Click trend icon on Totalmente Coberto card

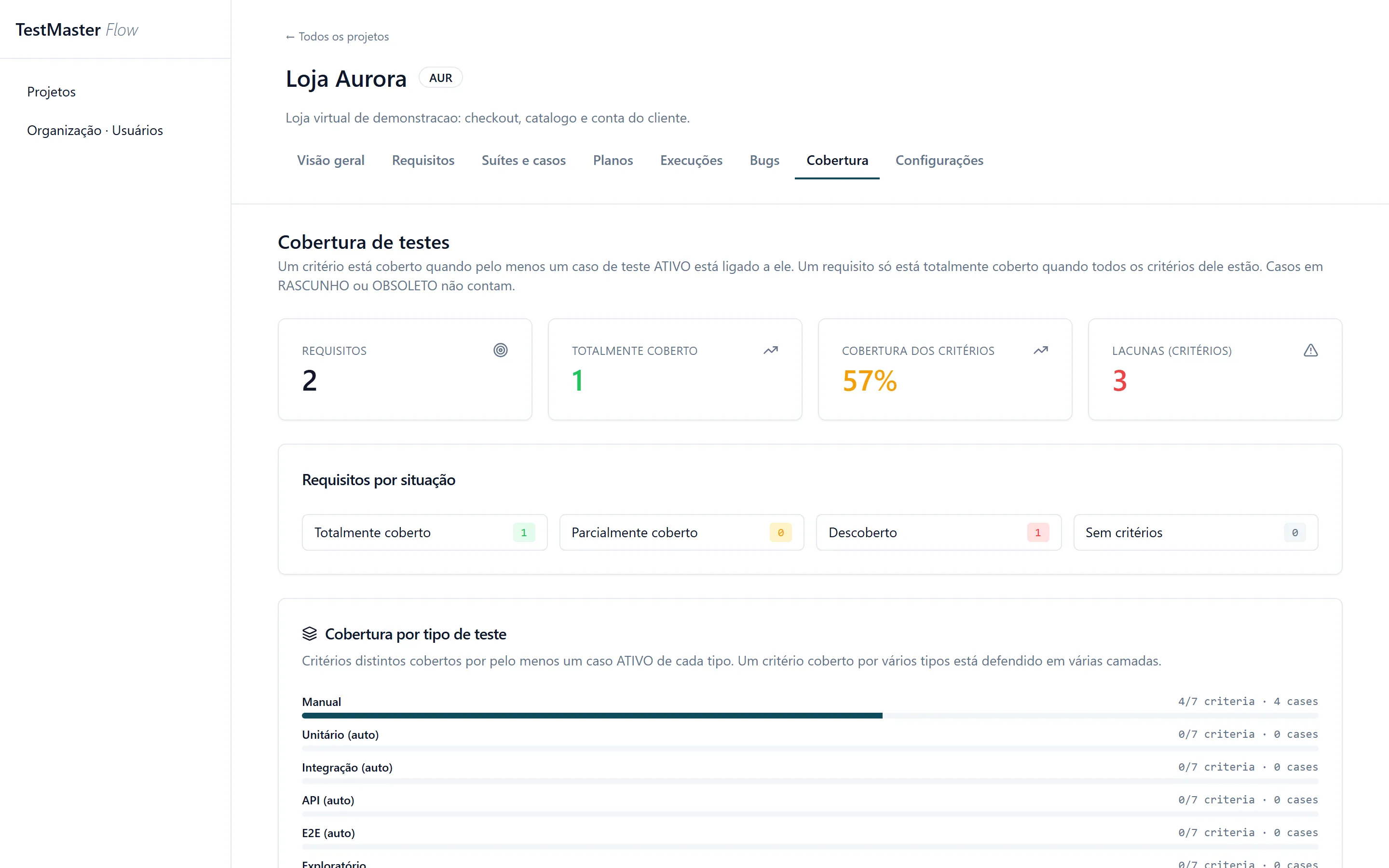(770, 350)
